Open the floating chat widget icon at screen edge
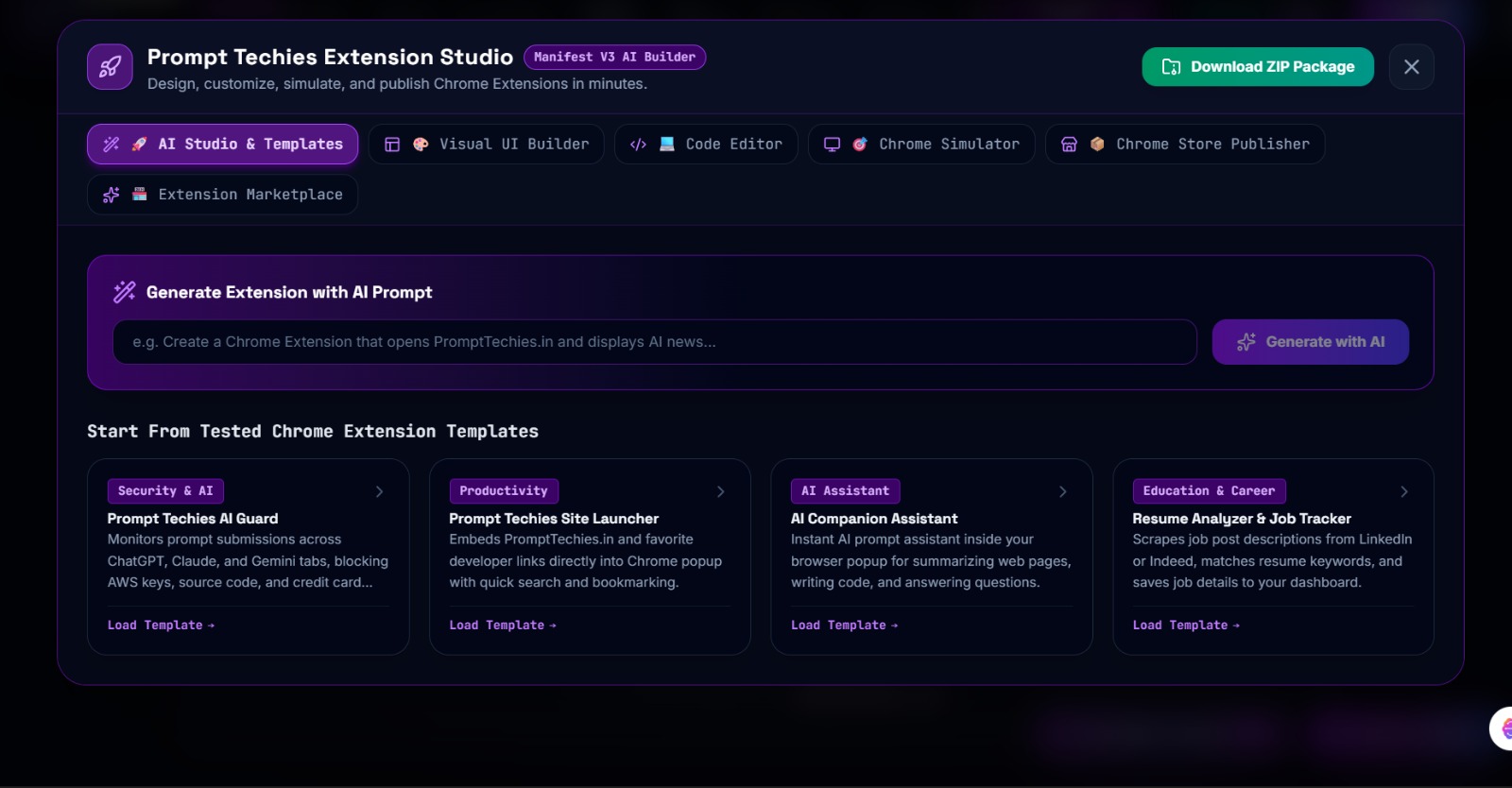The image size is (1512, 788). tap(1502, 728)
